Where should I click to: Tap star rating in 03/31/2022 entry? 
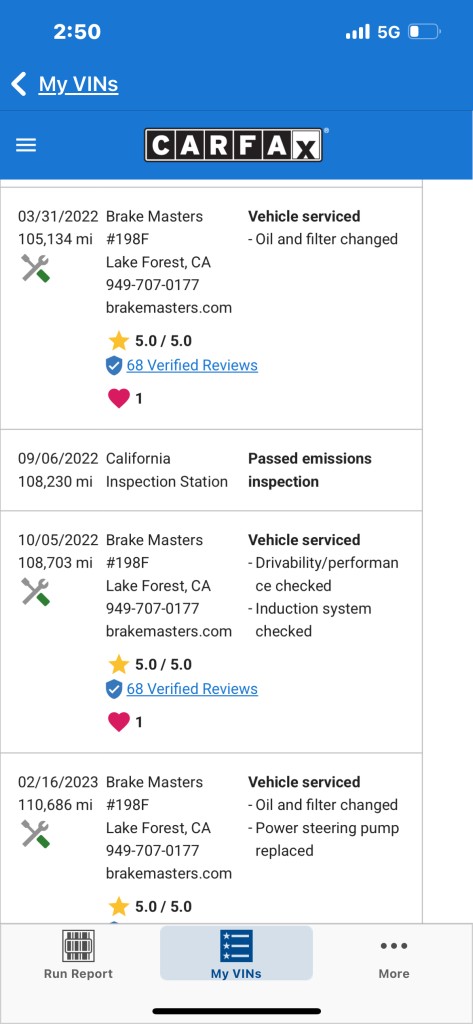coord(150,341)
